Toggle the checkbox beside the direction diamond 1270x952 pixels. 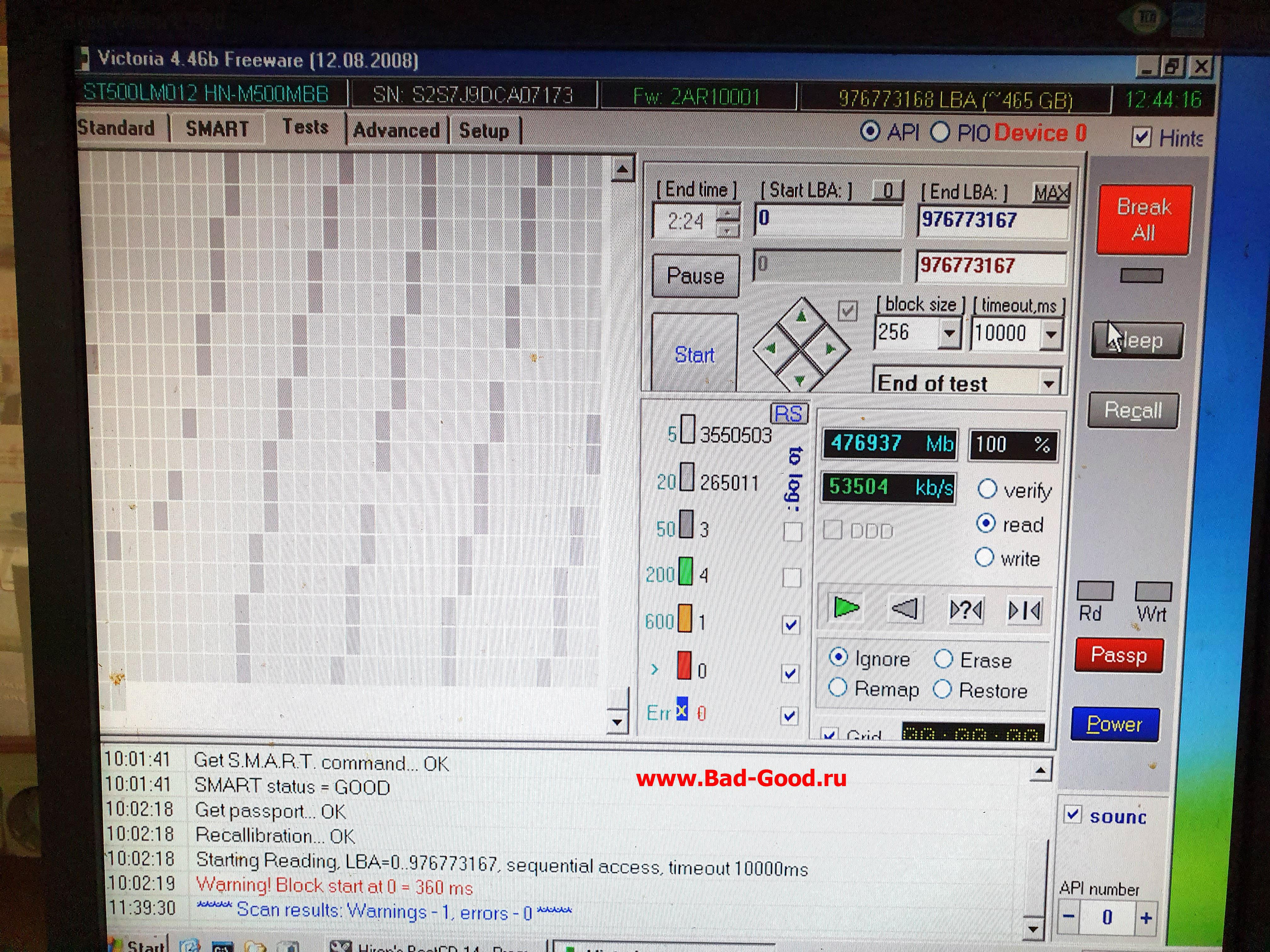click(847, 310)
